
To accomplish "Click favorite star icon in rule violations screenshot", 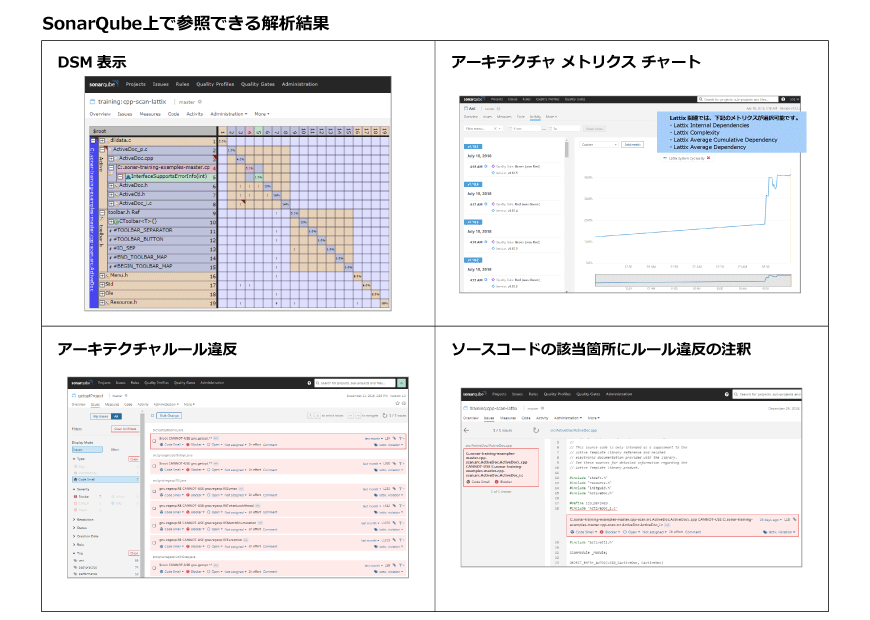I will click(397, 404).
